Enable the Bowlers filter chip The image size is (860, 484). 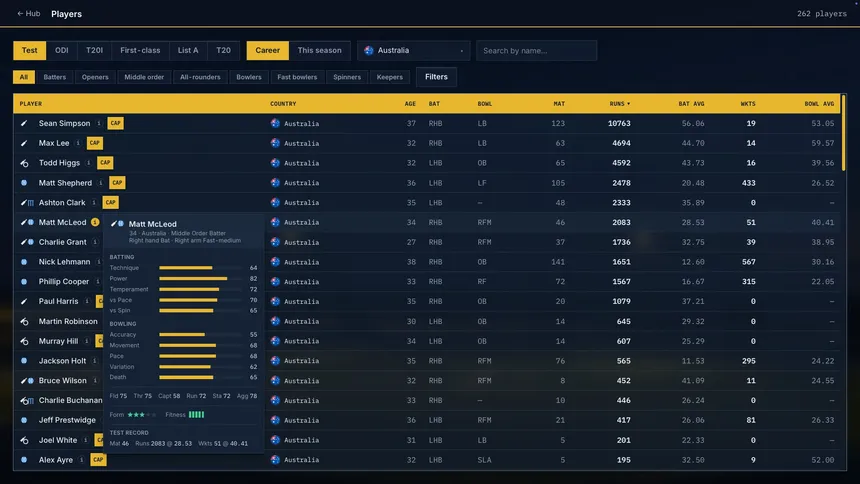click(248, 77)
